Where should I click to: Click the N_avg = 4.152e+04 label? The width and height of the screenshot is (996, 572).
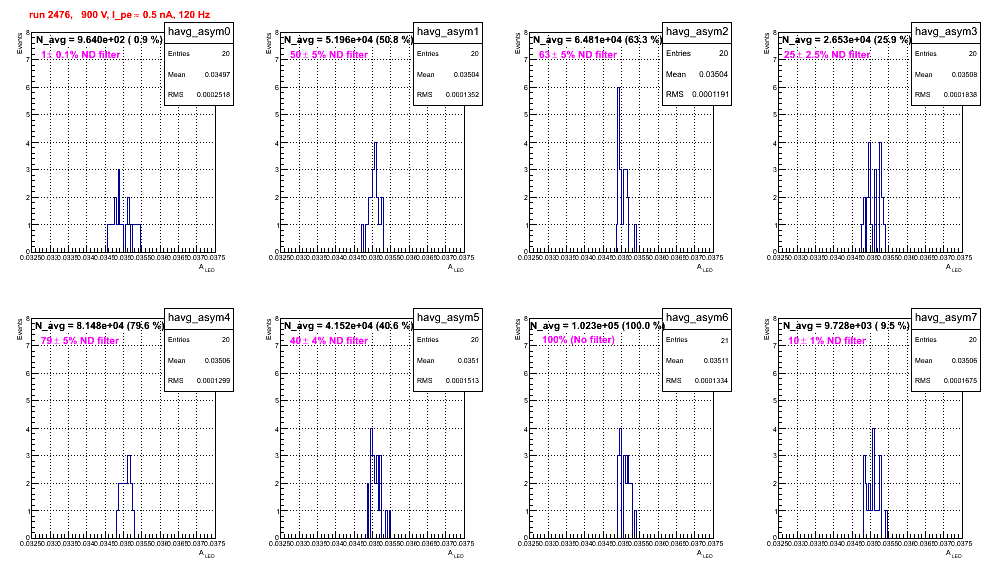click(347, 325)
